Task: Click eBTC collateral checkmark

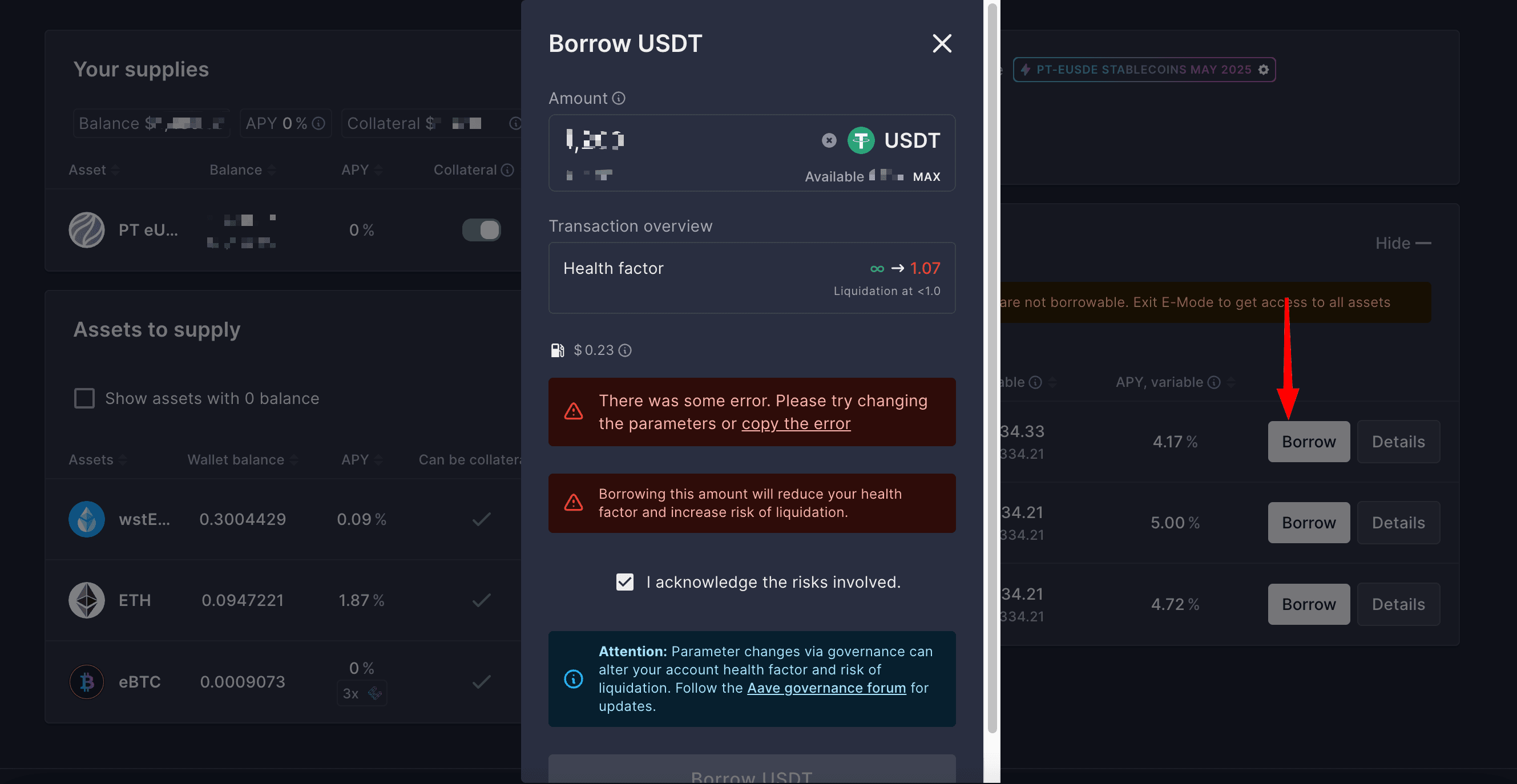Action: pyautogui.click(x=481, y=682)
